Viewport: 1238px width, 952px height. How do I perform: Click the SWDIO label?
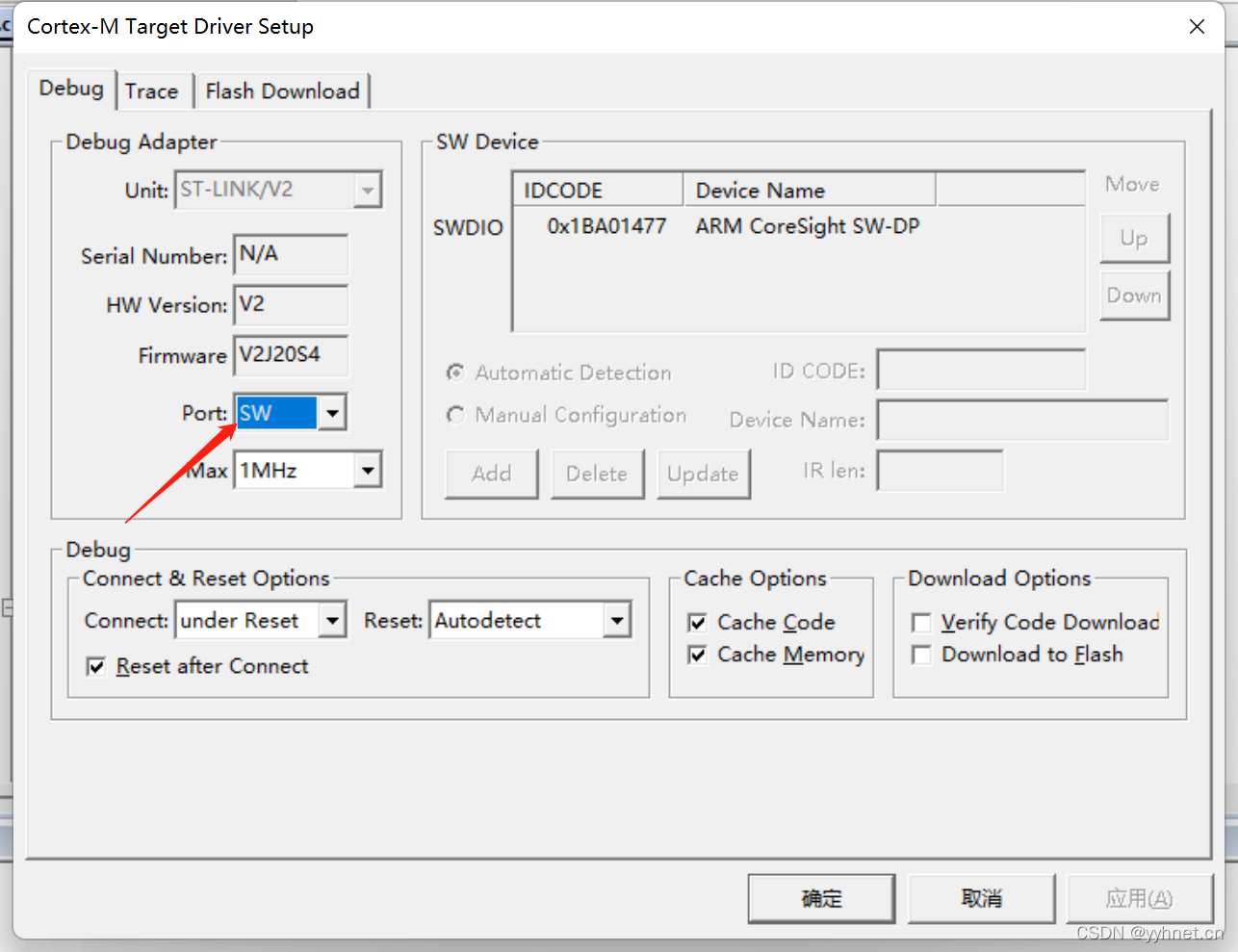click(468, 228)
